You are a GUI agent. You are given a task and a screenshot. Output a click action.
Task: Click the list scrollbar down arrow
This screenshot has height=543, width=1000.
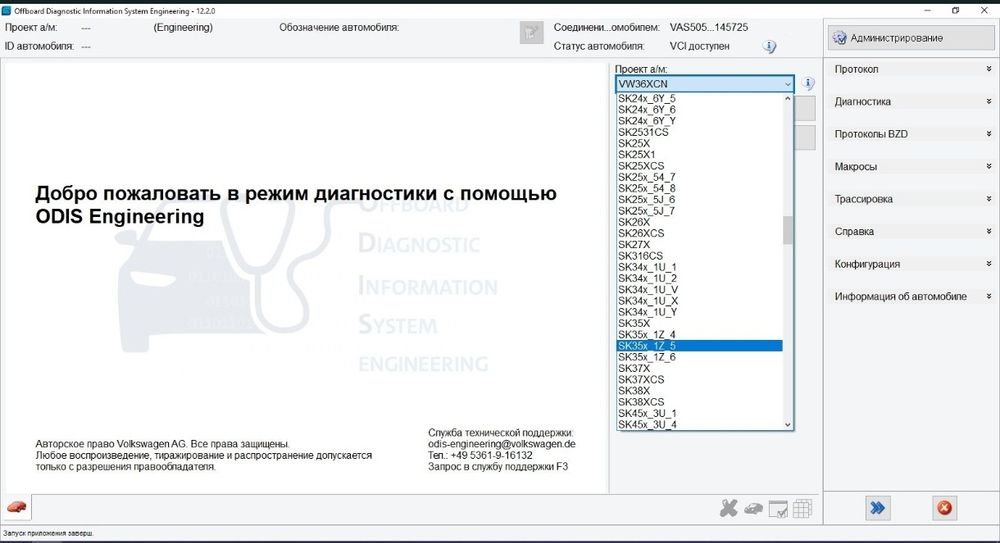tap(788, 424)
